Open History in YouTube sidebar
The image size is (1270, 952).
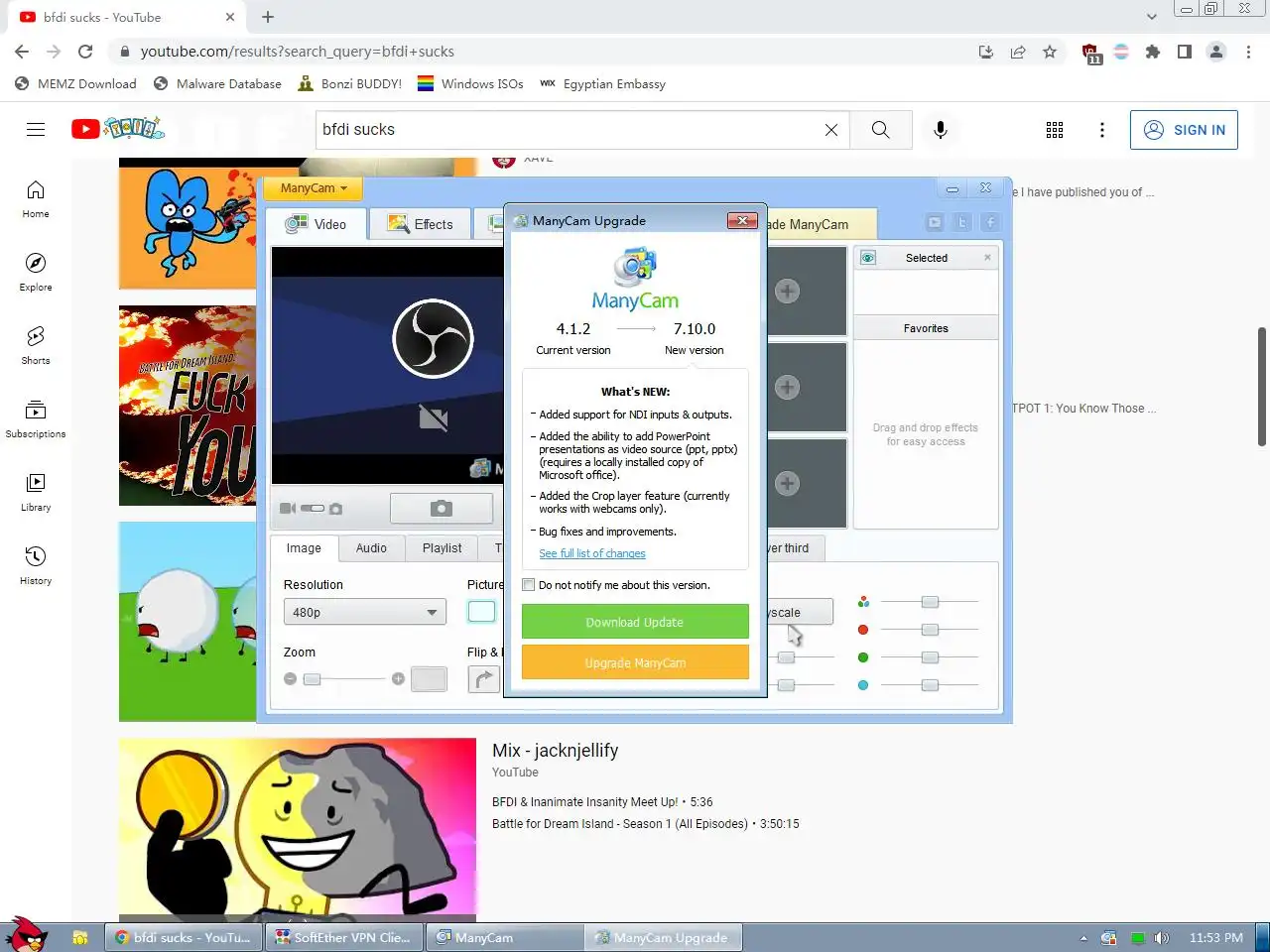(36, 566)
